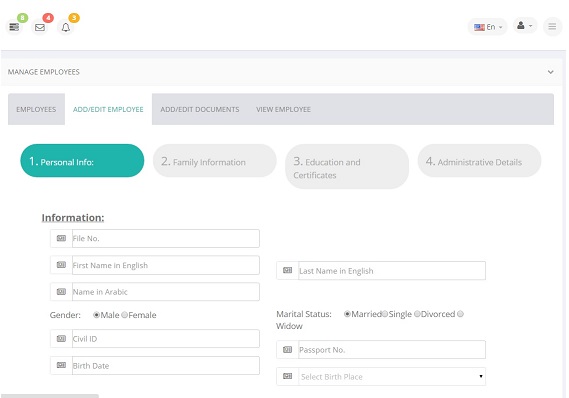Viewport: 569px width, 398px height.
Task: Click the icon beside Name in Arabic
Action: (x=61, y=292)
